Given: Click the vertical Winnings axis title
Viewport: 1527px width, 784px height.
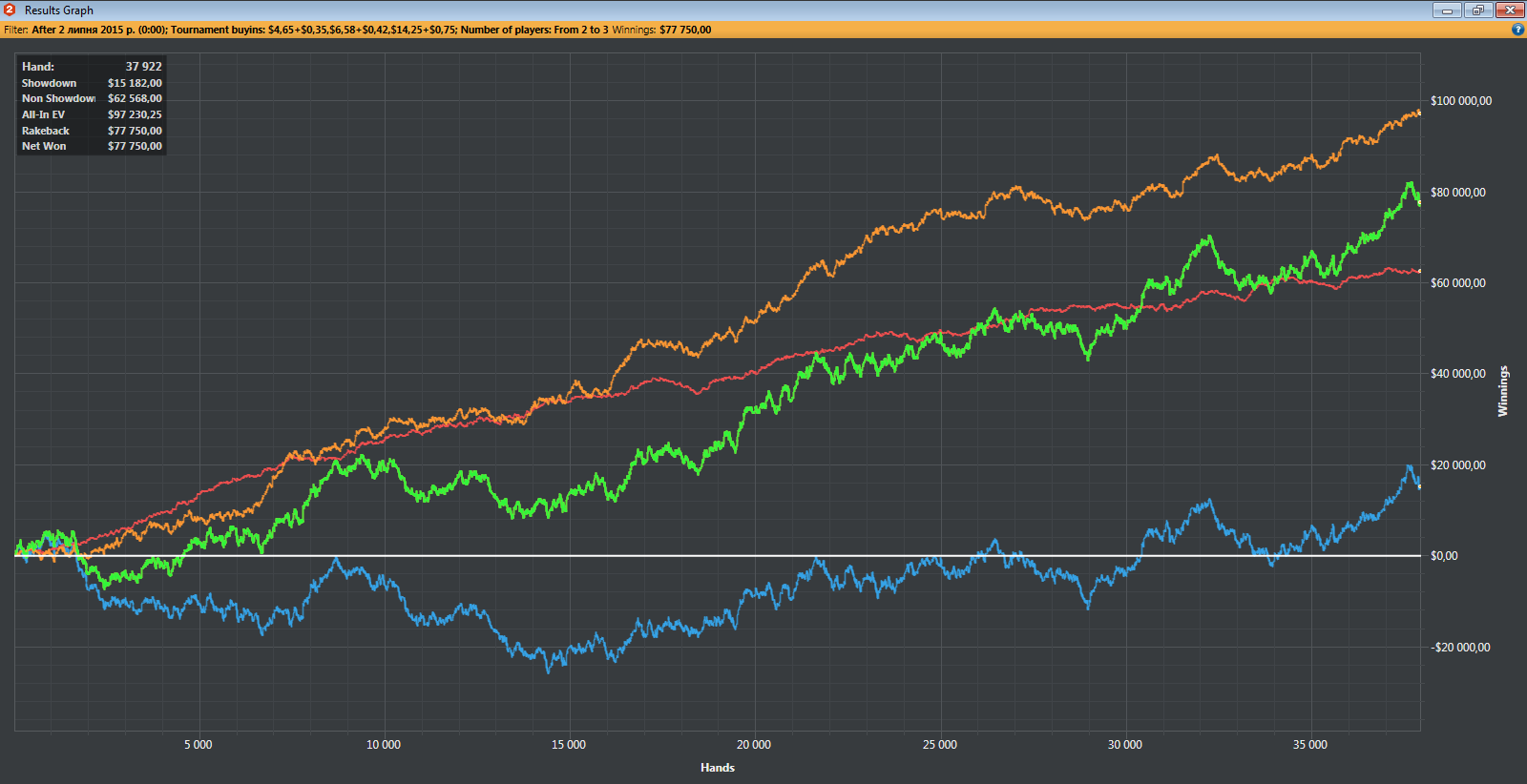Looking at the screenshot, I should (1503, 391).
